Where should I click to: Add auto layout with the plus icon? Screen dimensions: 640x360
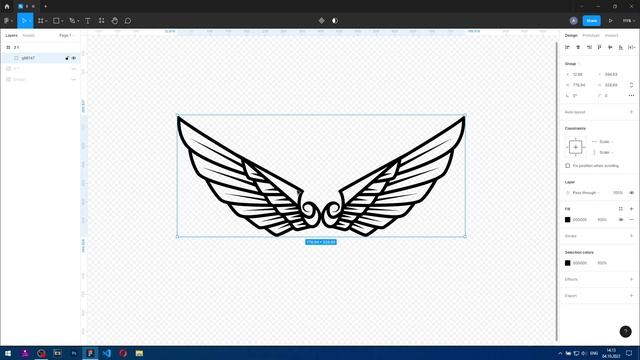pyautogui.click(x=631, y=112)
